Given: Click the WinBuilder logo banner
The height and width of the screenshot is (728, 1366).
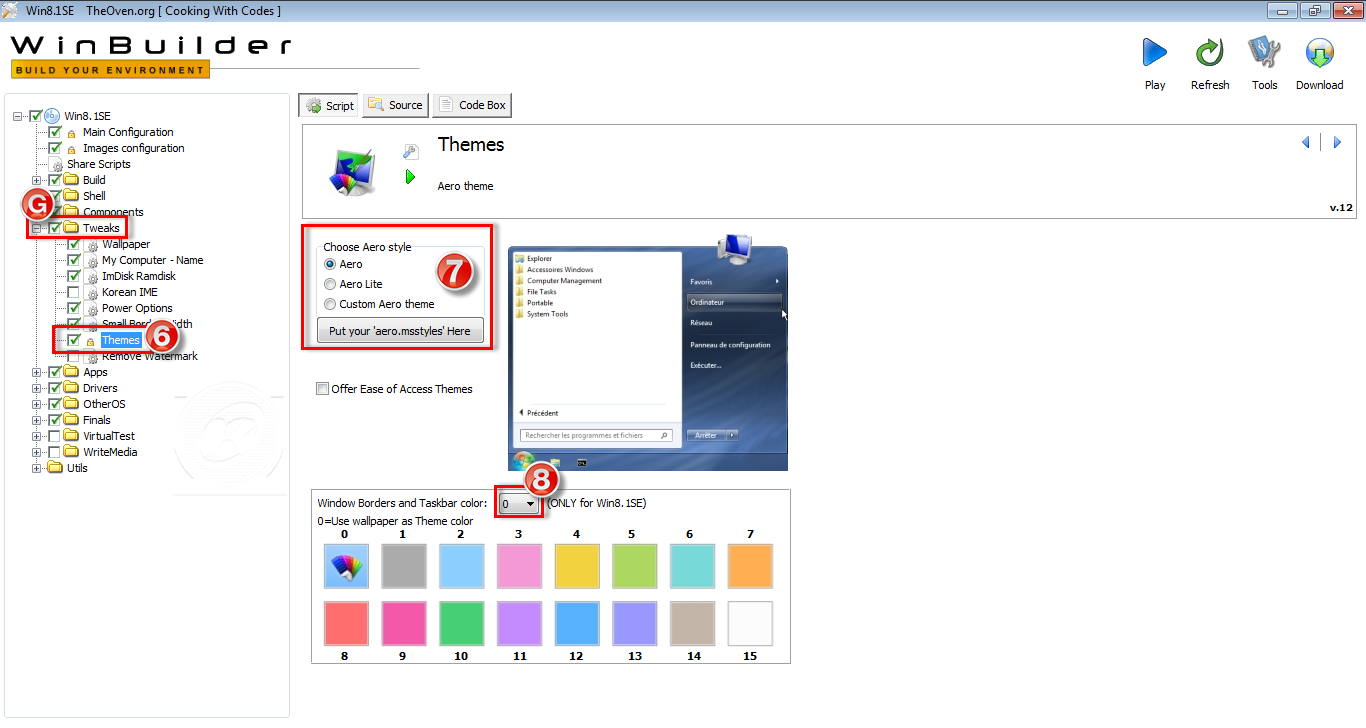Looking at the screenshot, I should (150, 57).
